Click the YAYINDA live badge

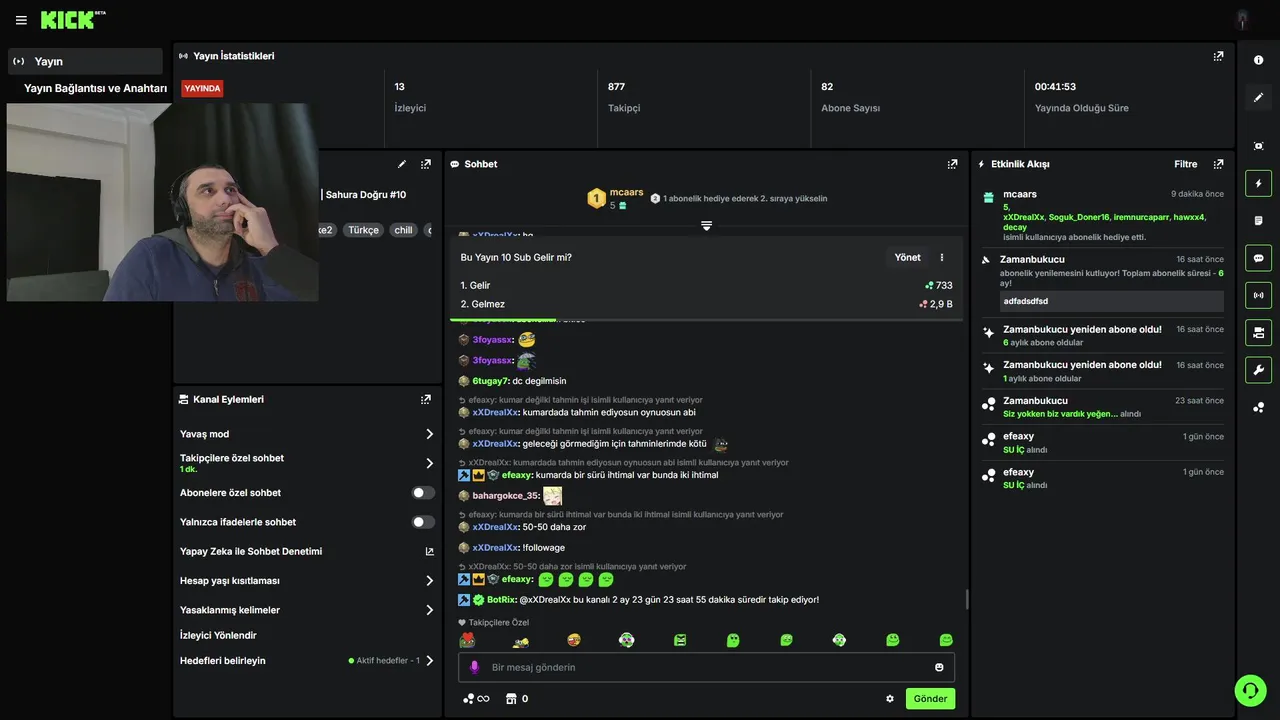pos(202,88)
